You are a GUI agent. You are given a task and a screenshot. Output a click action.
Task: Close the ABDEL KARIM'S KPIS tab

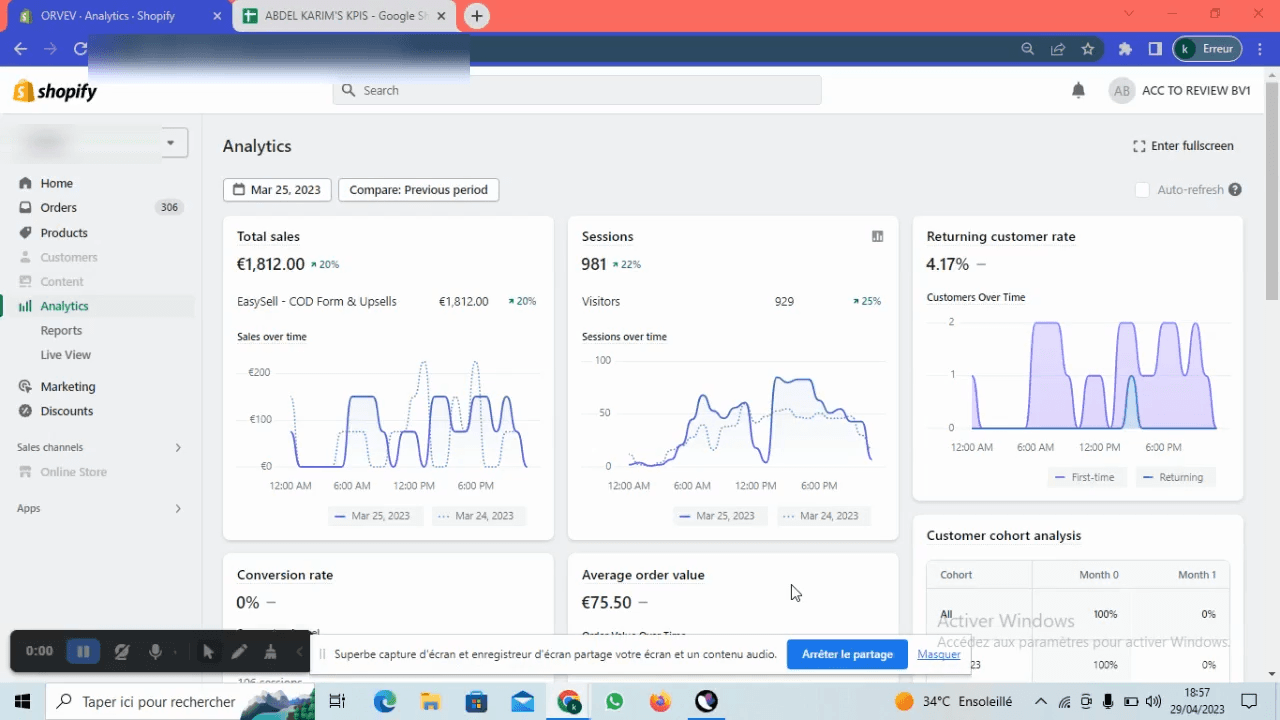click(x=441, y=16)
